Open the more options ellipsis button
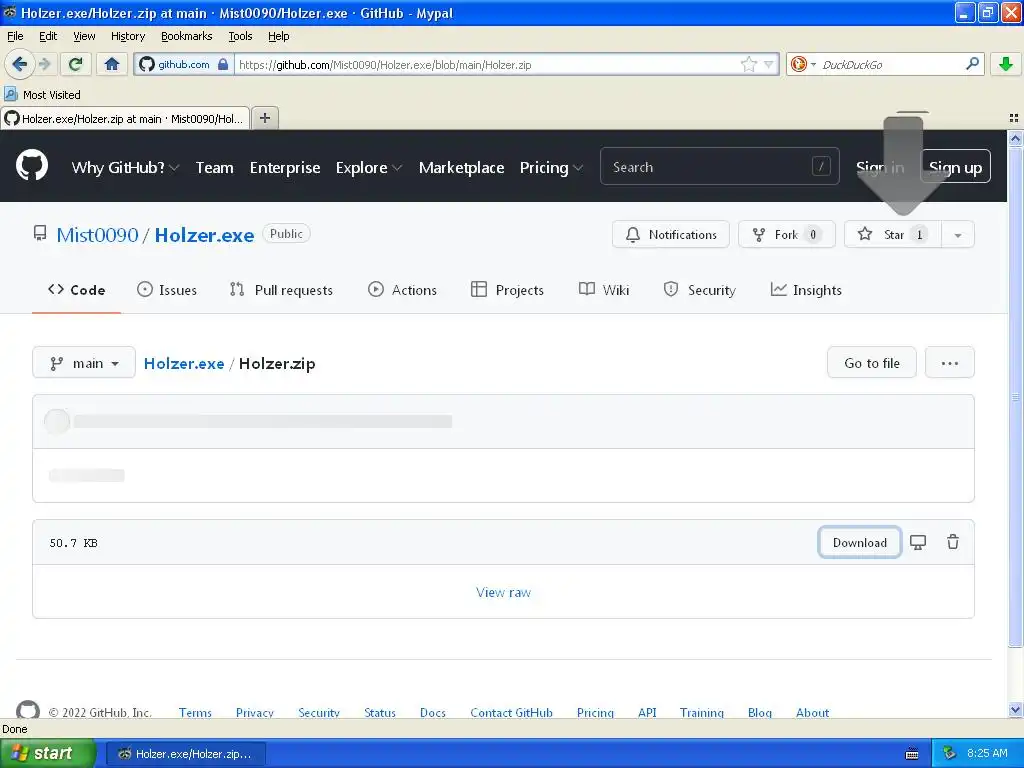This screenshot has height=768, width=1024. pos(950,362)
